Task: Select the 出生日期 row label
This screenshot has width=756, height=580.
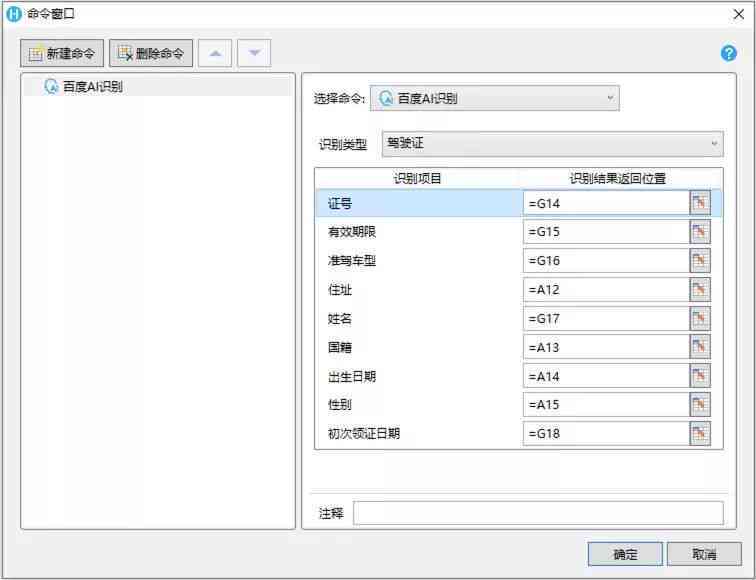Action: click(x=352, y=376)
